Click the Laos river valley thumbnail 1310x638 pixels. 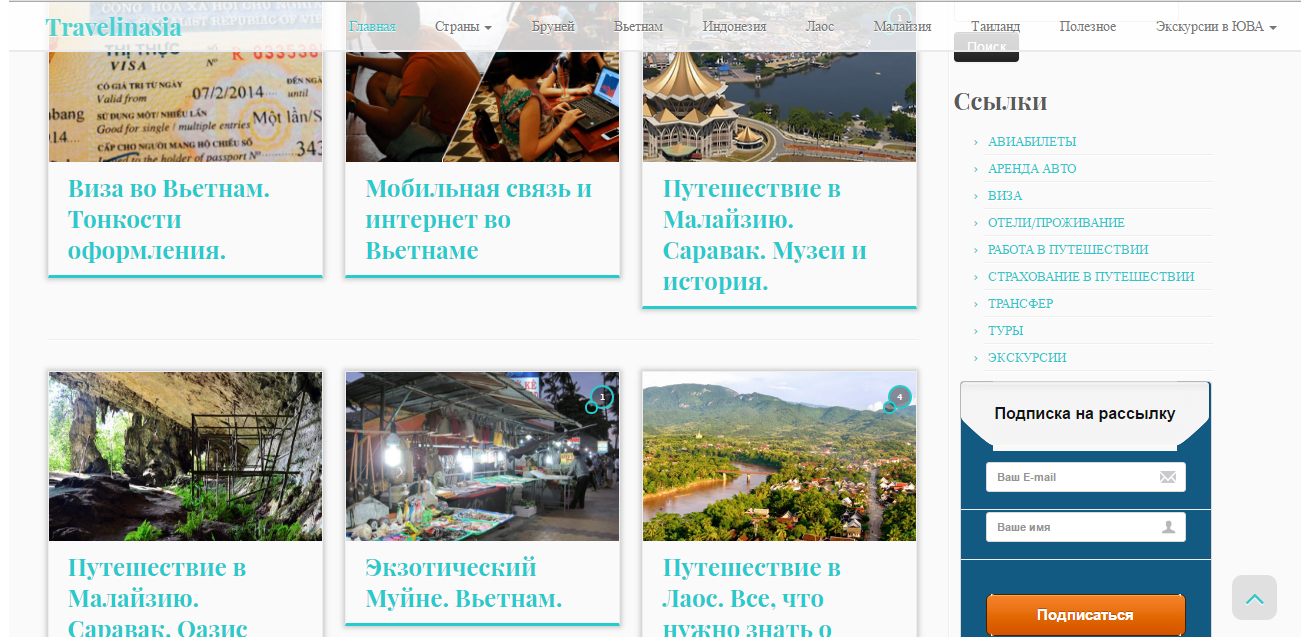click(x=779, y=456)
